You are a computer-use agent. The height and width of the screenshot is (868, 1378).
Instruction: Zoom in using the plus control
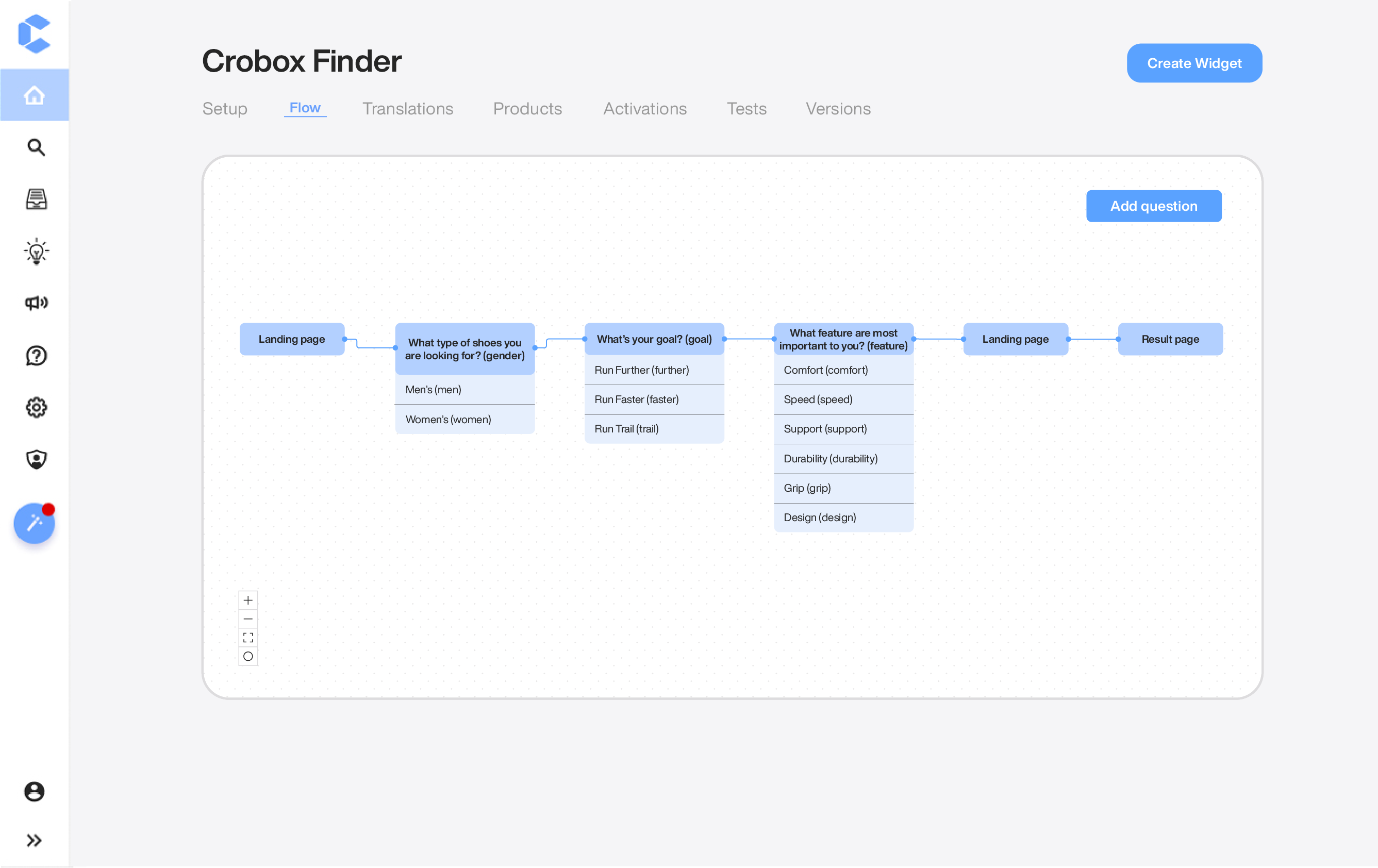248,599
